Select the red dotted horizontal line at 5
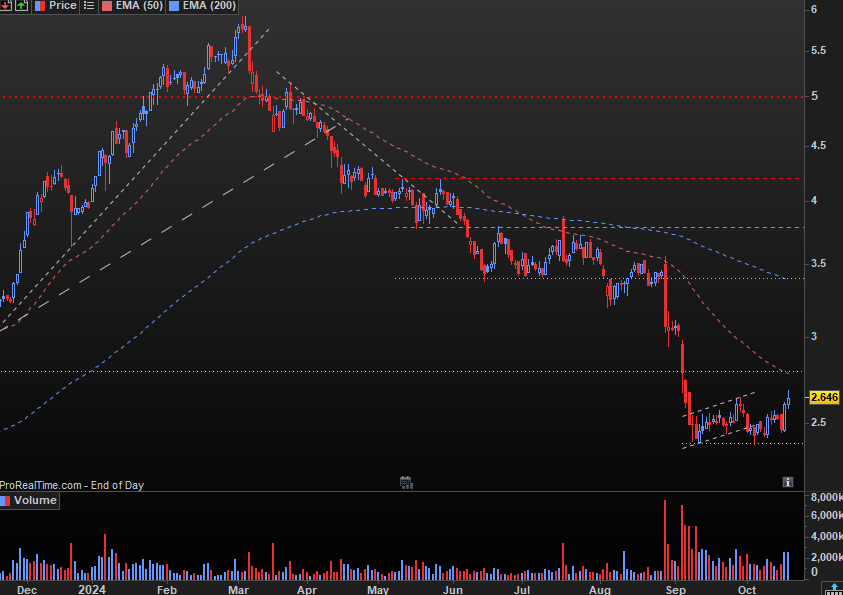Screen dimensions: 843x595 point(402,97)
